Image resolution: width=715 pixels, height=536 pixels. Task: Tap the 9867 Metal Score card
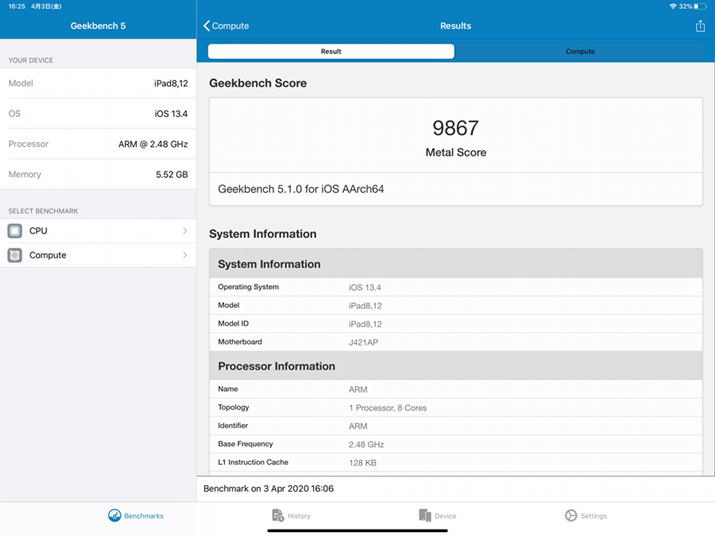pos(455,137)
